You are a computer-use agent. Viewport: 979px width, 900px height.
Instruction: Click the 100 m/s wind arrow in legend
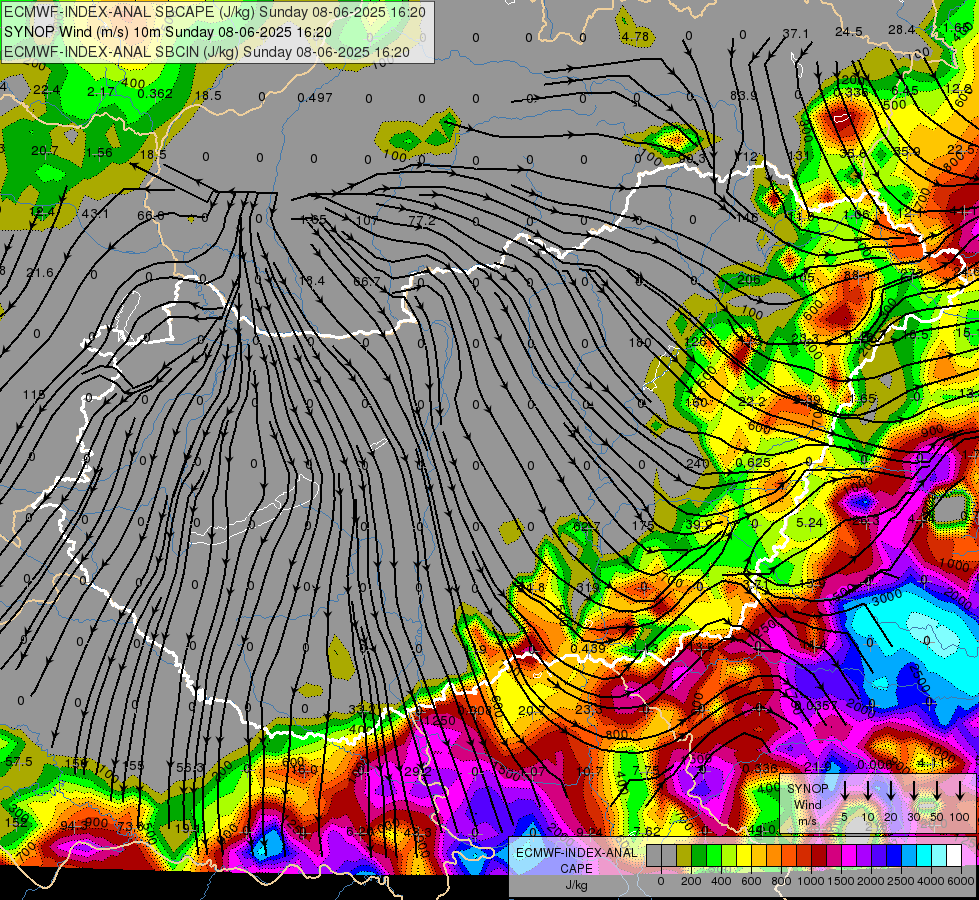coord(960,791)
